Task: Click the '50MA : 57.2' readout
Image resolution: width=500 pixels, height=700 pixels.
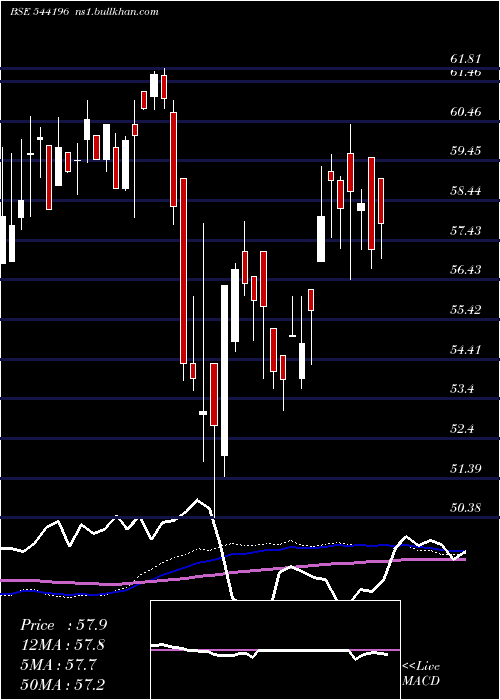Action: click(63, 685)
